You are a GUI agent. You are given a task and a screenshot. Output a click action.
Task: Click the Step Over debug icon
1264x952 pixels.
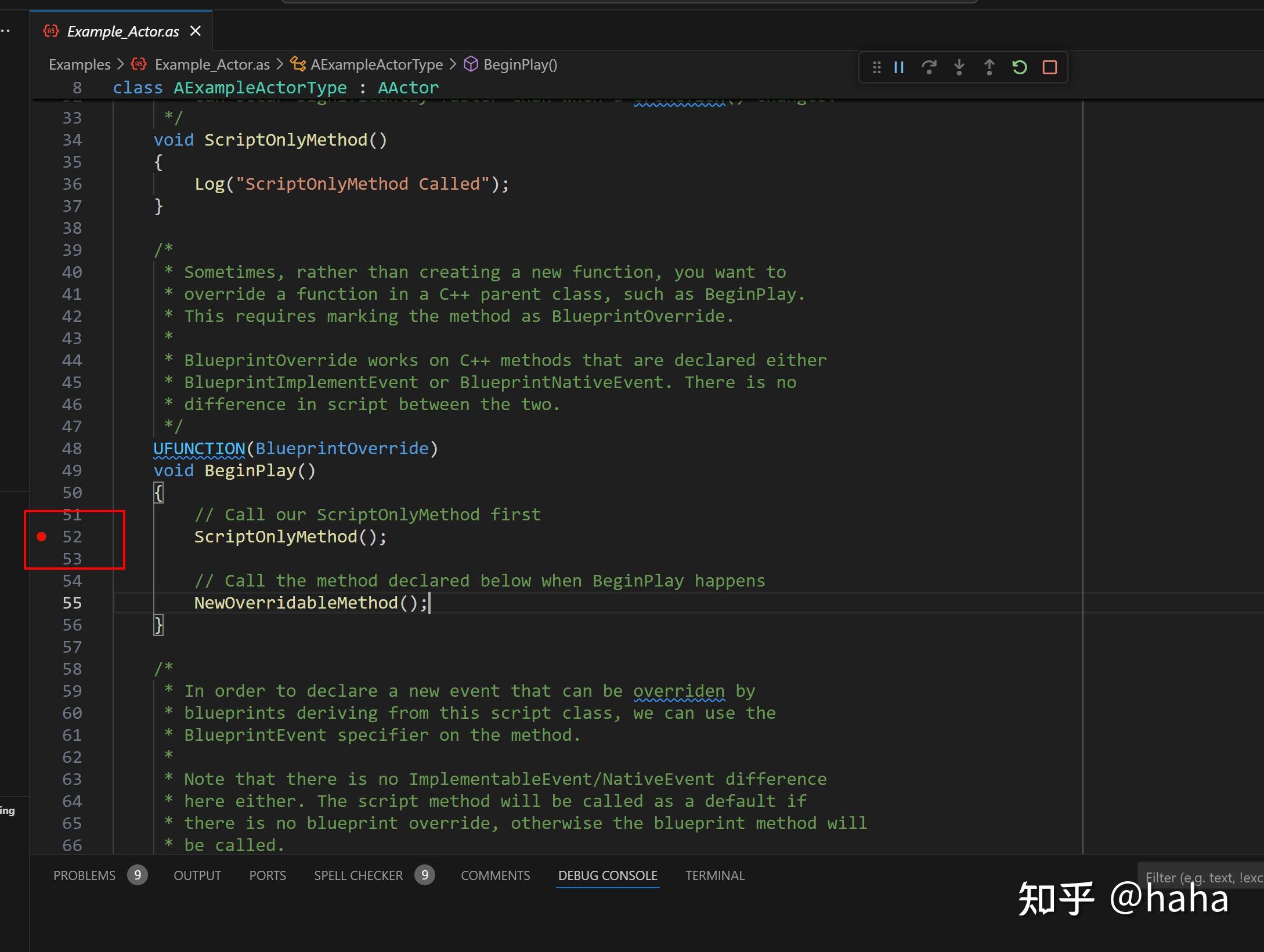(x=929, y=67)
